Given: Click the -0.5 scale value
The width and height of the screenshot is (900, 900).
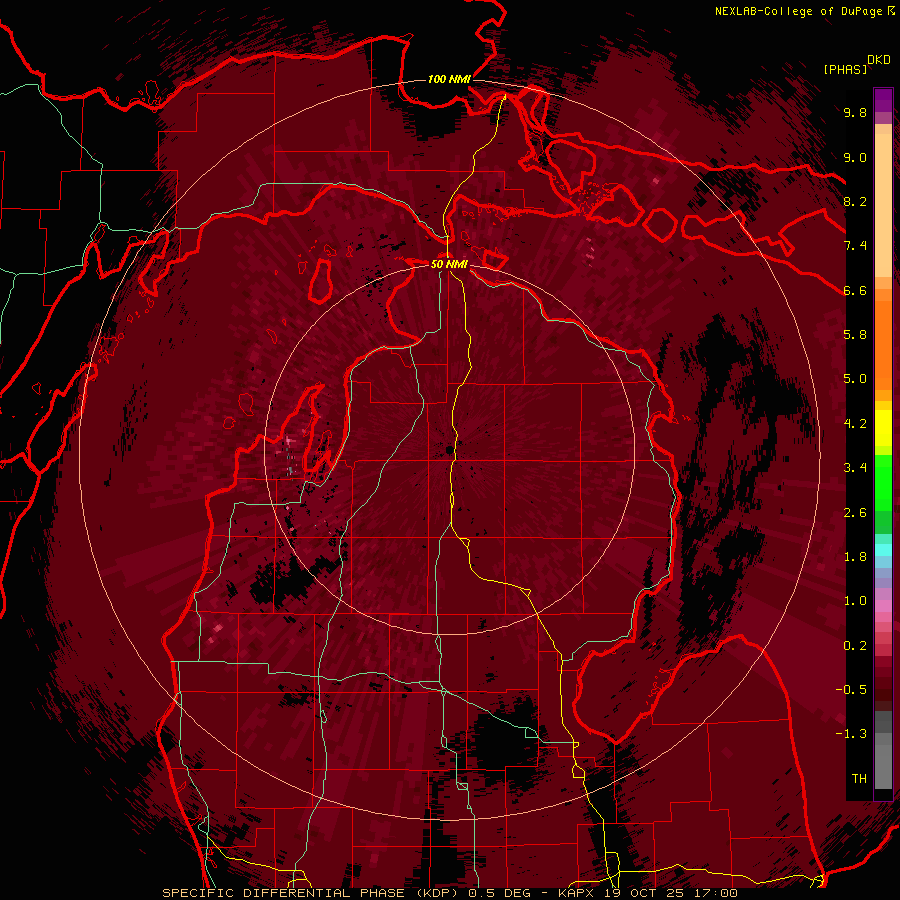Looking at the screenshot, I should [x=851, y=690].
